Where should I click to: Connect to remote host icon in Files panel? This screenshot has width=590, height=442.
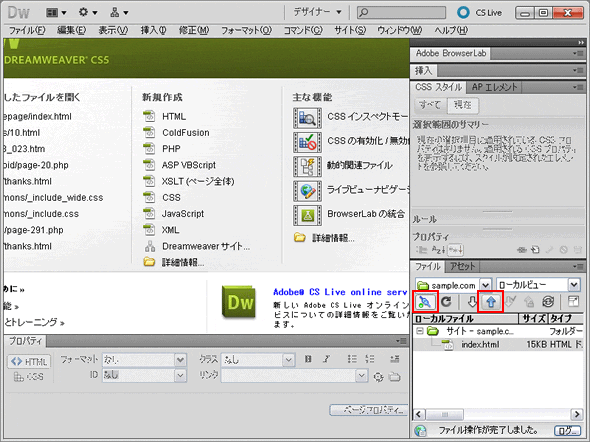tap(425, 302)
